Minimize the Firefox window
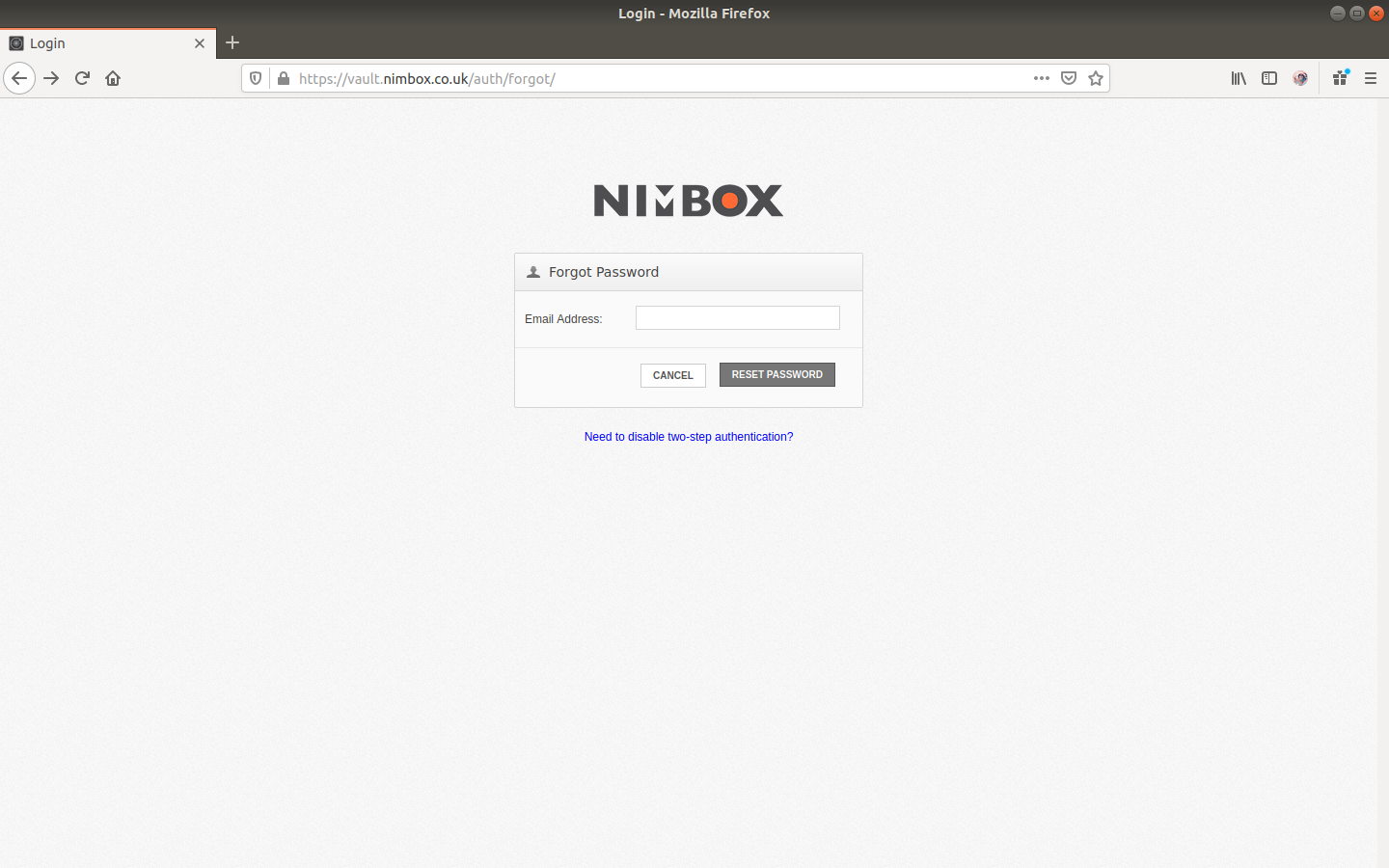 pyautogui.click(x=1338, y=13)
